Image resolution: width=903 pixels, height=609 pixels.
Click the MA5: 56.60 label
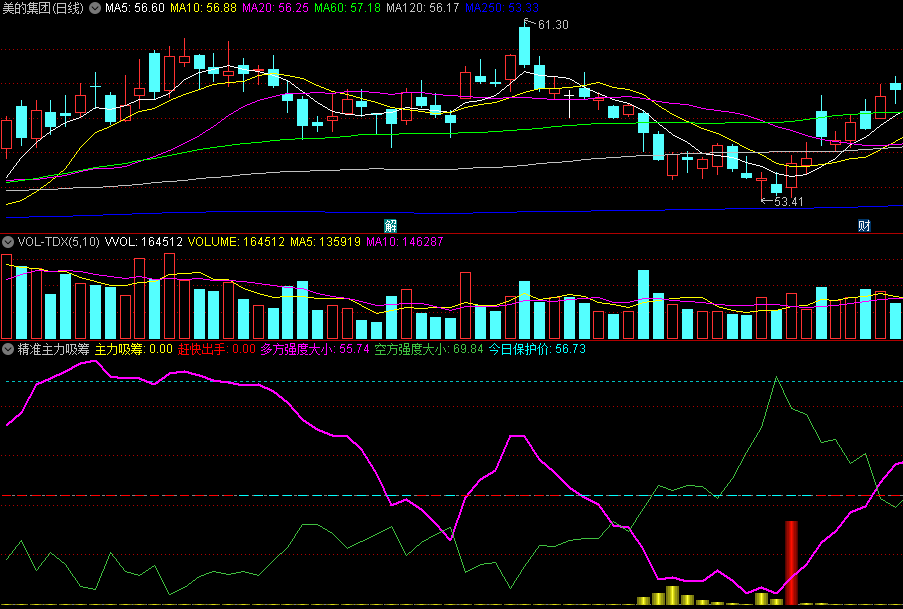[x=135, y=8]
